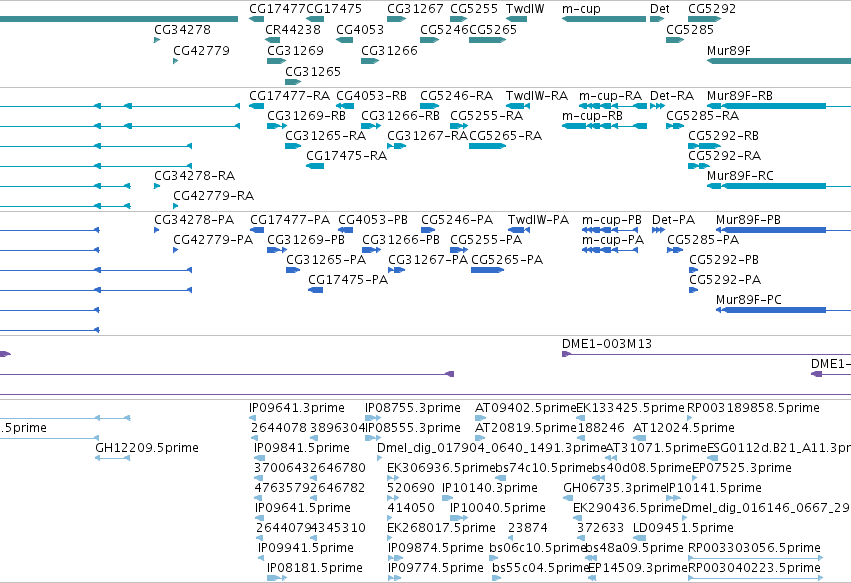Select the CG42779 gene label
Screen dimensions: 851x583
pos(201,51)
